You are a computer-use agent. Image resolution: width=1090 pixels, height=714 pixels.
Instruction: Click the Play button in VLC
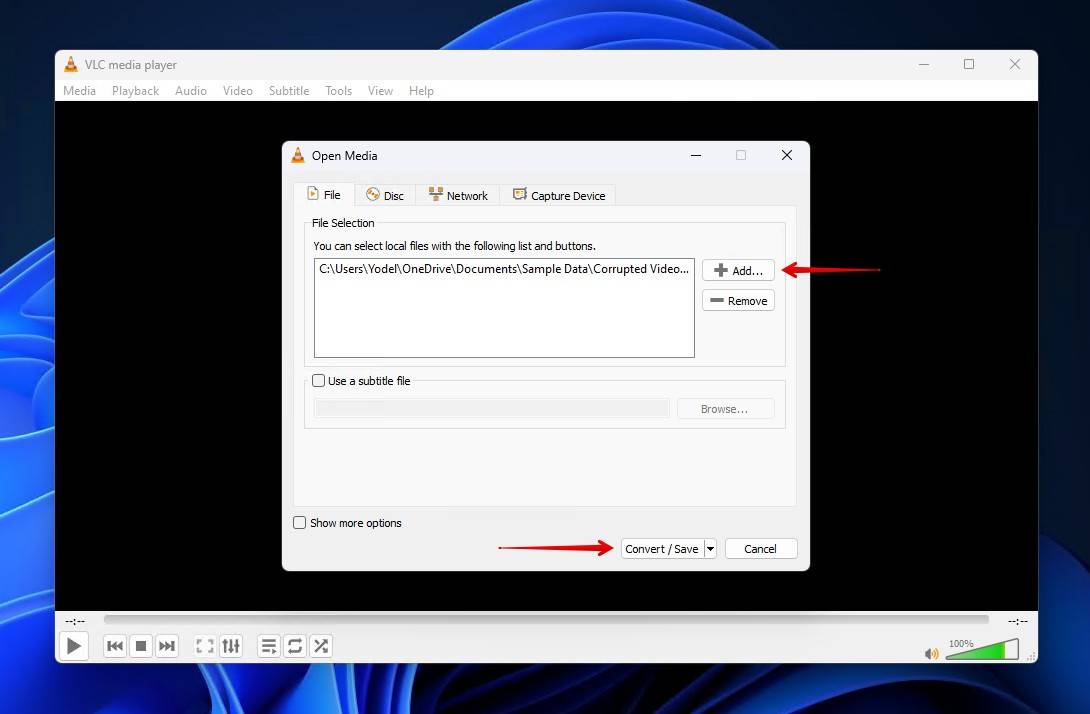tap(73, 646)
